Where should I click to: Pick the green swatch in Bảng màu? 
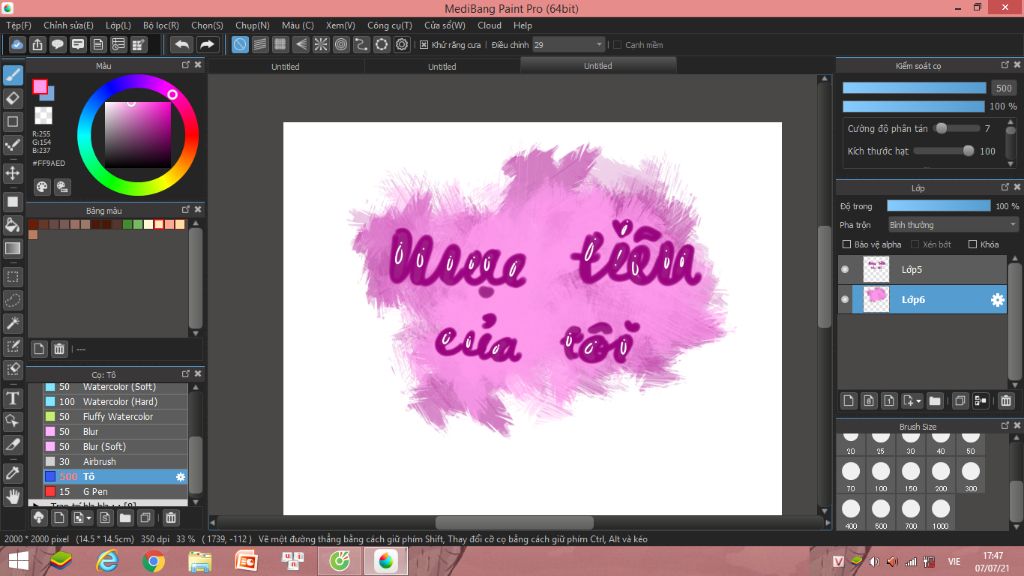pyautogui.click(x=127, y=225)
